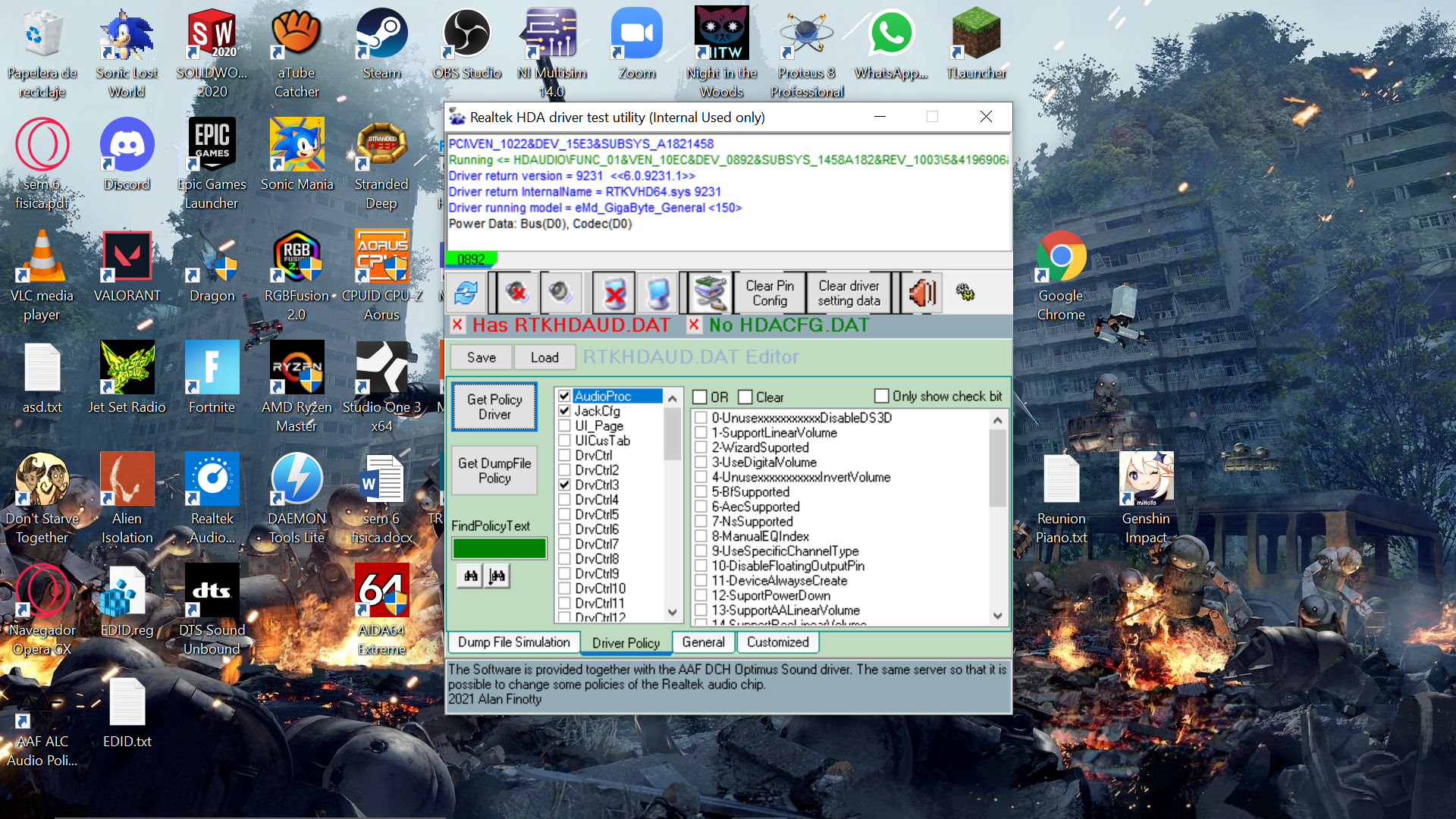Image resolution: width=1456 pixels, height=819 pixels.
Task: Click the small gears settings icon
Action: (x=965, y=292)
